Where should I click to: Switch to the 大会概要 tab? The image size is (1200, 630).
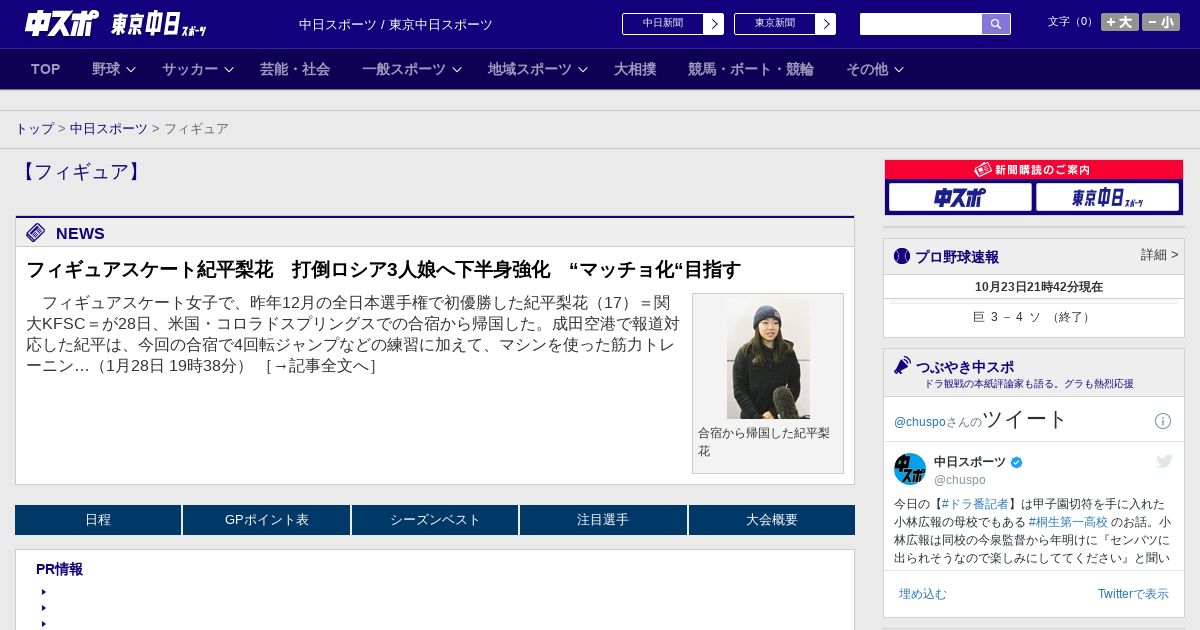click(772, 520)
